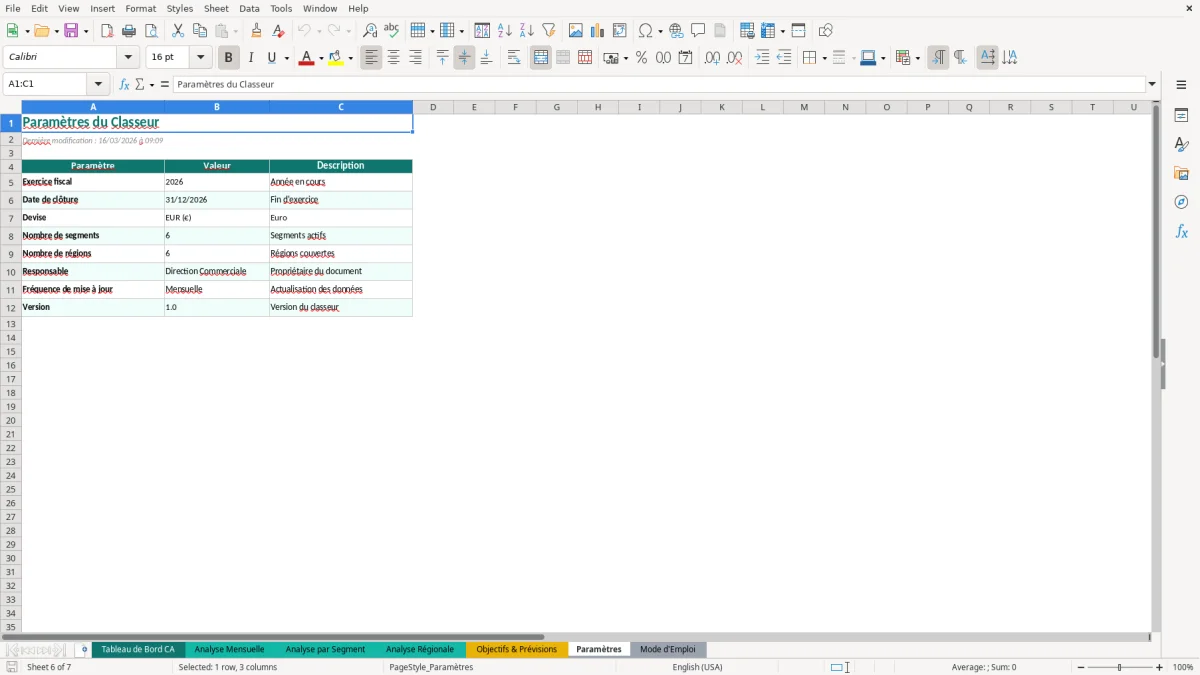This screenshot has width=1200, height=675.
Task: Open the Borders dropdown arrow
Action: [x=824, y=58]
